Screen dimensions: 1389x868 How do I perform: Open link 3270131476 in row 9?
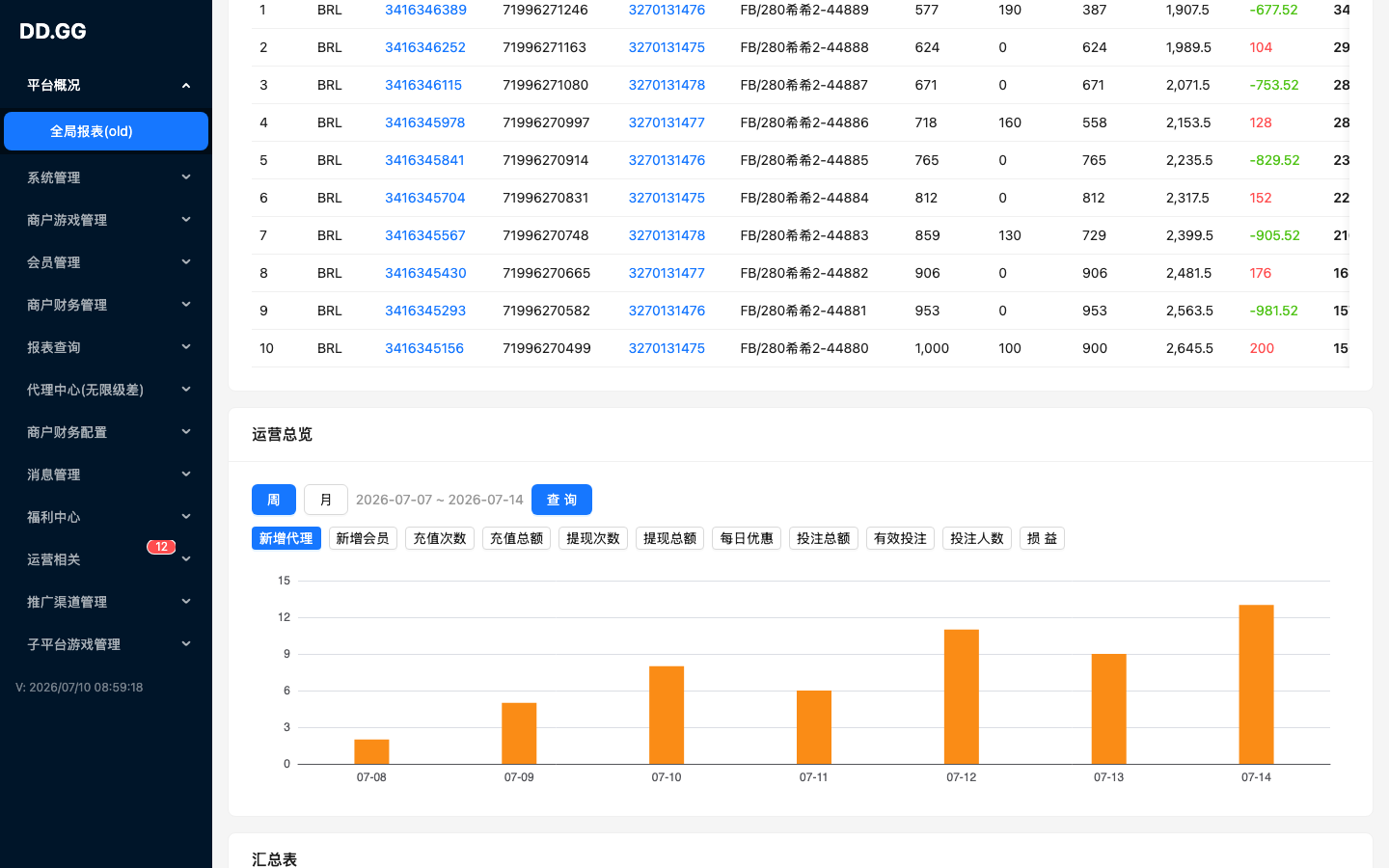[x=667, y=311]
